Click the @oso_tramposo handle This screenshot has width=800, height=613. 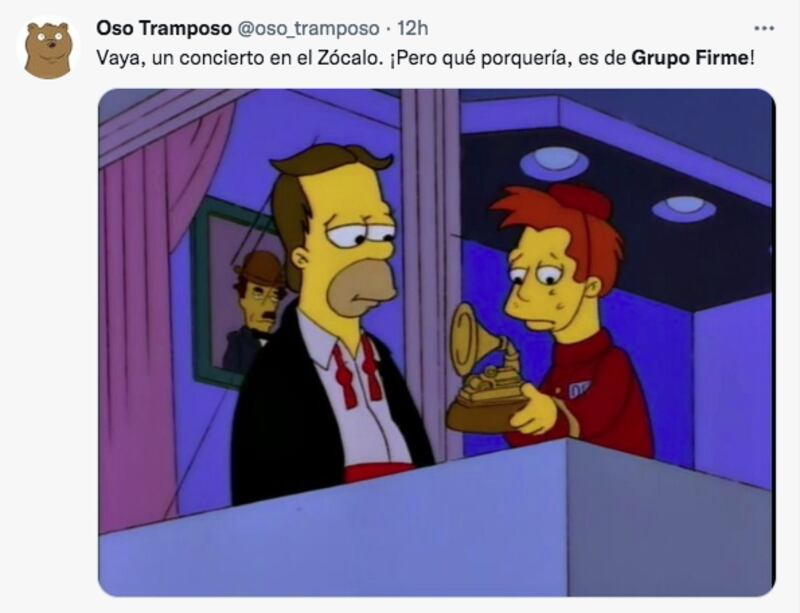(x=308, y=29)
